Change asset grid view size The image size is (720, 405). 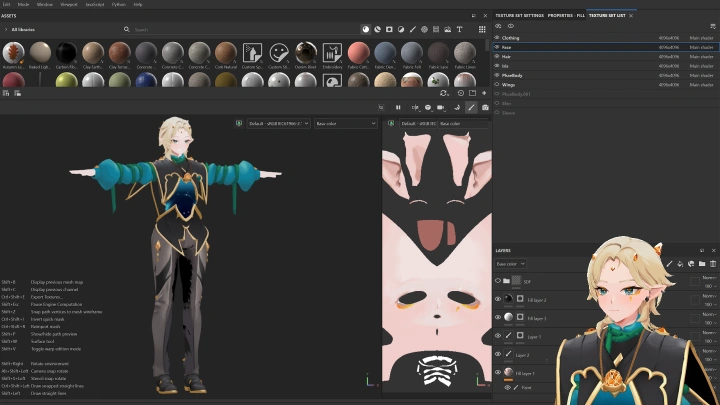coord(482,29)
